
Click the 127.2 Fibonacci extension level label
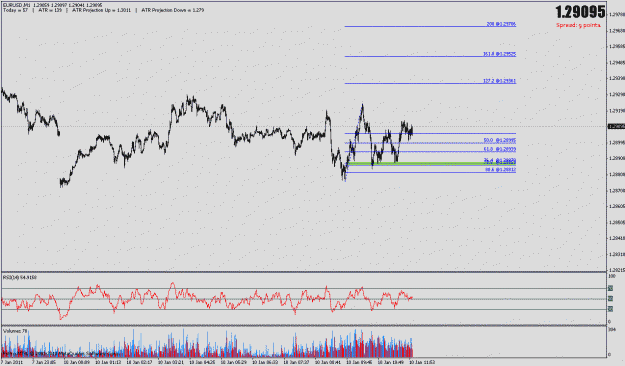pyautogui.click(x=499, y=81)
